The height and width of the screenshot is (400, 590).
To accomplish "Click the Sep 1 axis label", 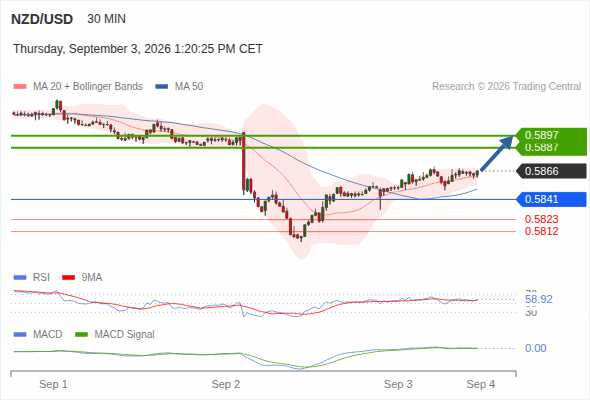I will pyautogui.click(x=53, y=384).
